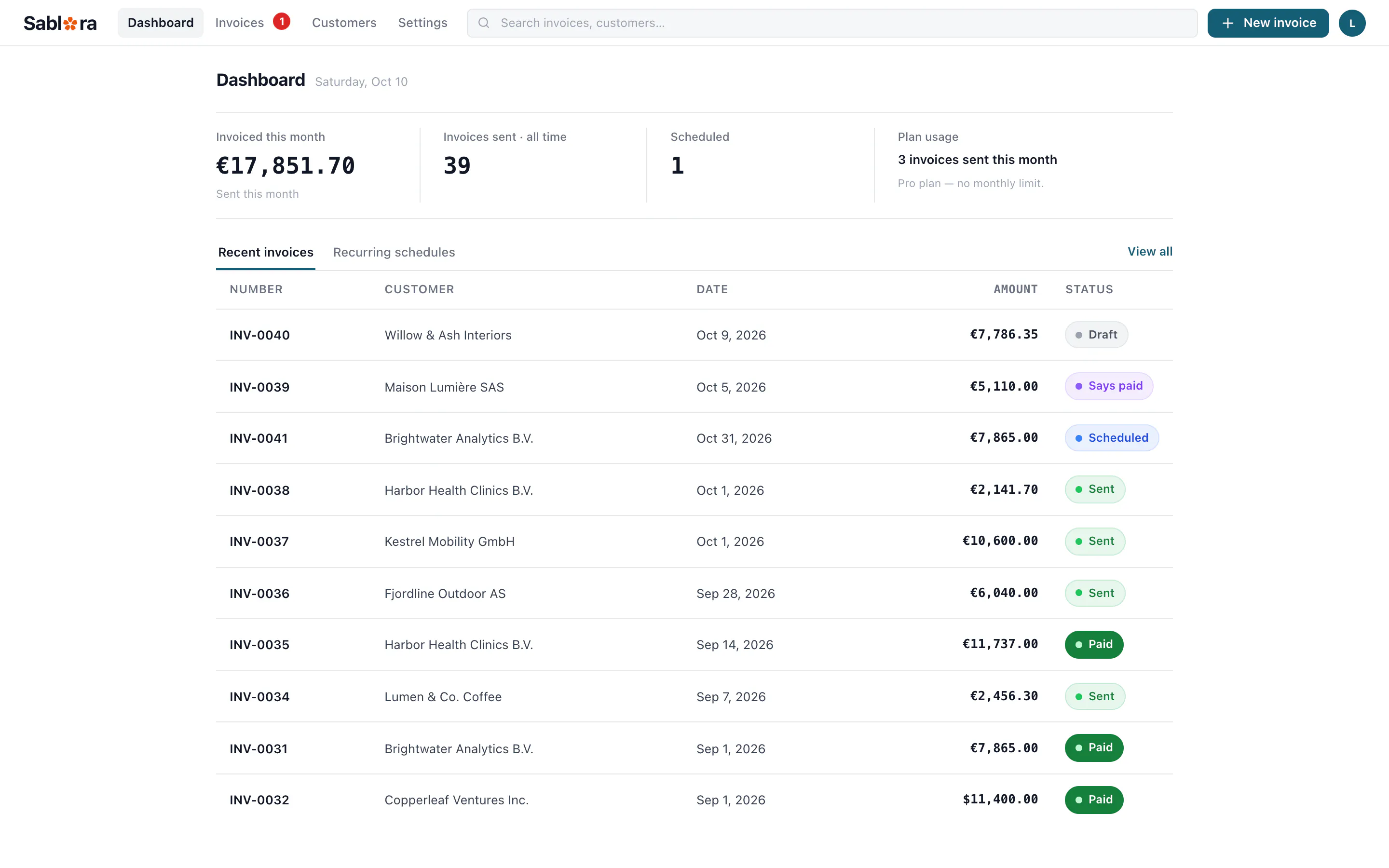Image resolution: width=1389 pixels, height=868 pixels.
Task: Open the user avatar L menu
Action: [x=1352, y=23]
